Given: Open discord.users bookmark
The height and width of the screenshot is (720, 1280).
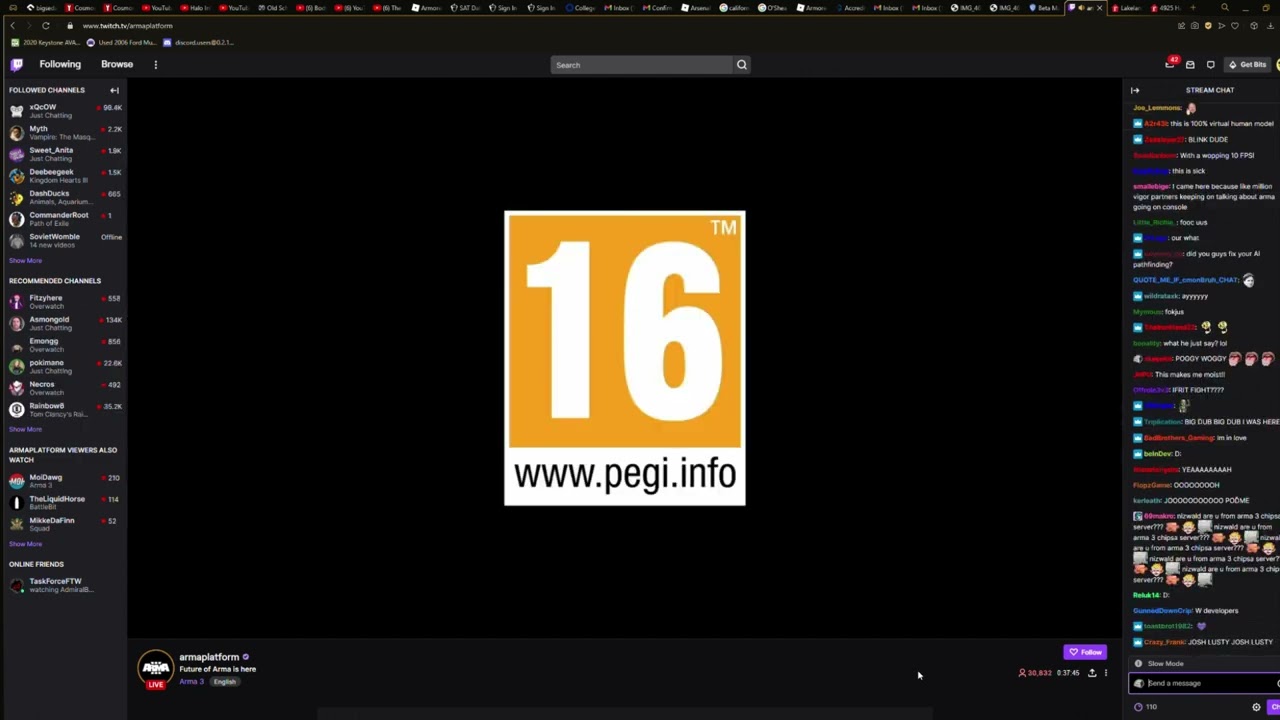Looking at the screenshot, I should 198,43.
